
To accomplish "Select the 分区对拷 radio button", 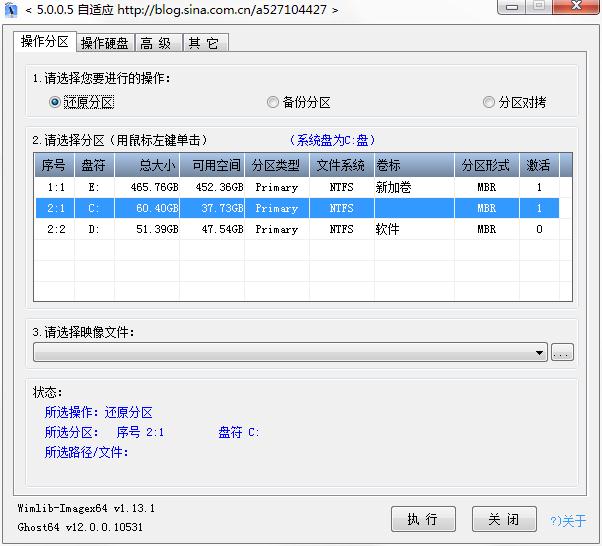I will (x=489, y=102).
